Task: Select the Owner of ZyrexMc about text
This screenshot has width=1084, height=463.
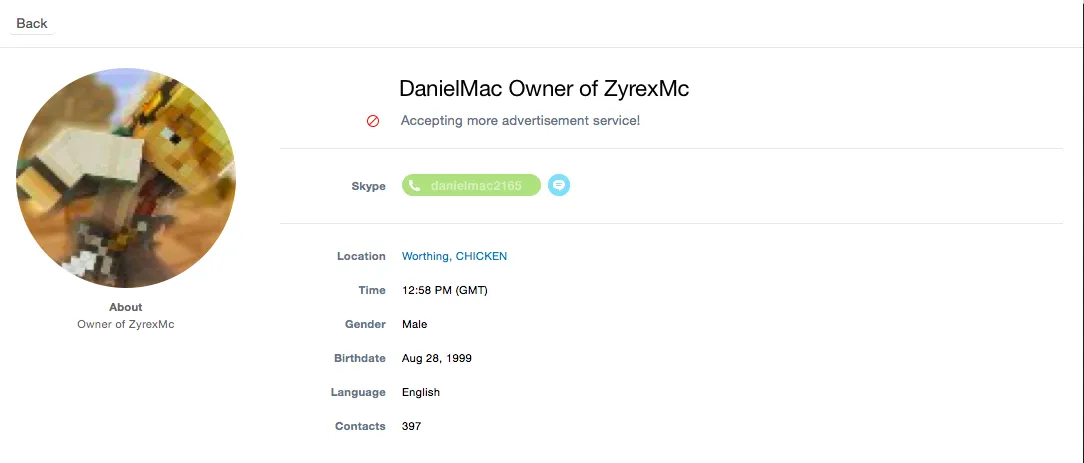Action: point(126,324)
